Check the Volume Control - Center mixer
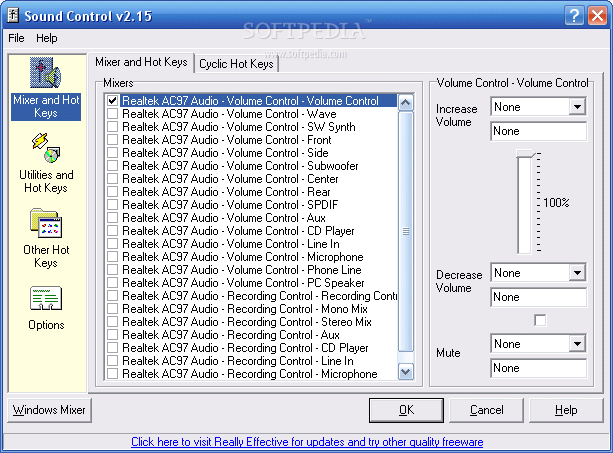Screen dimensions: 613x453 tap(113, 179)
